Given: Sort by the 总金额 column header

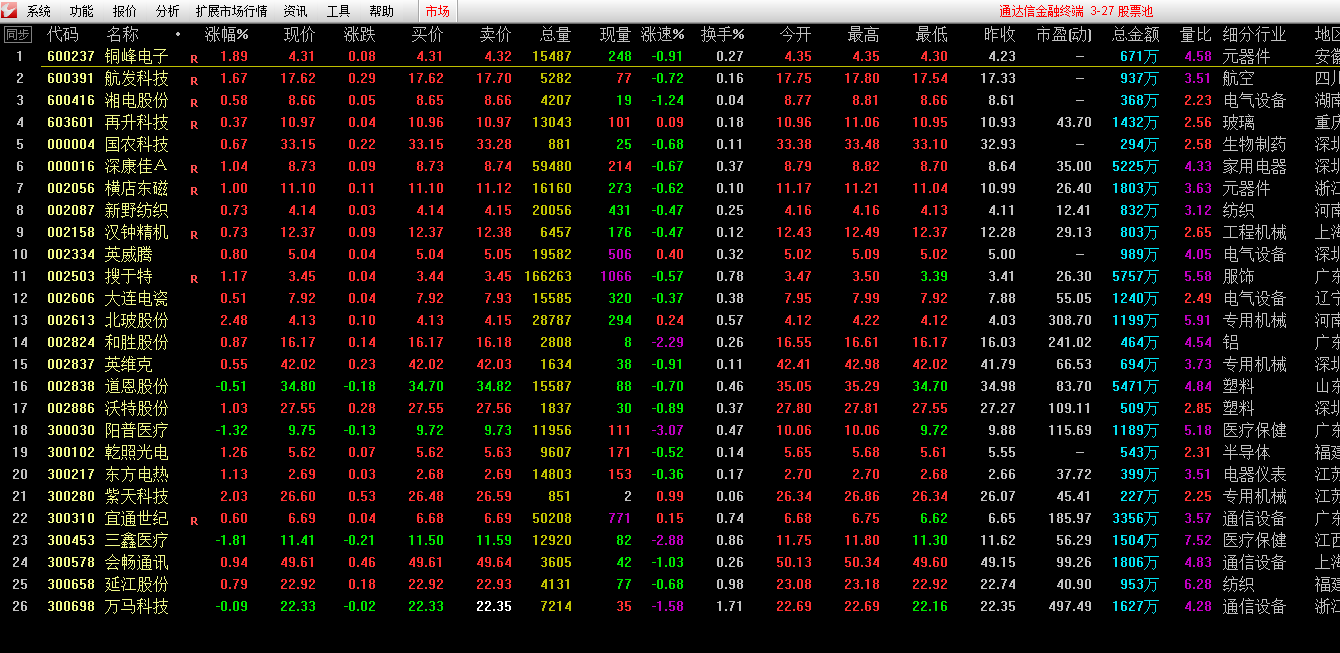Looking at the screenshot, I should (1135, 34).
